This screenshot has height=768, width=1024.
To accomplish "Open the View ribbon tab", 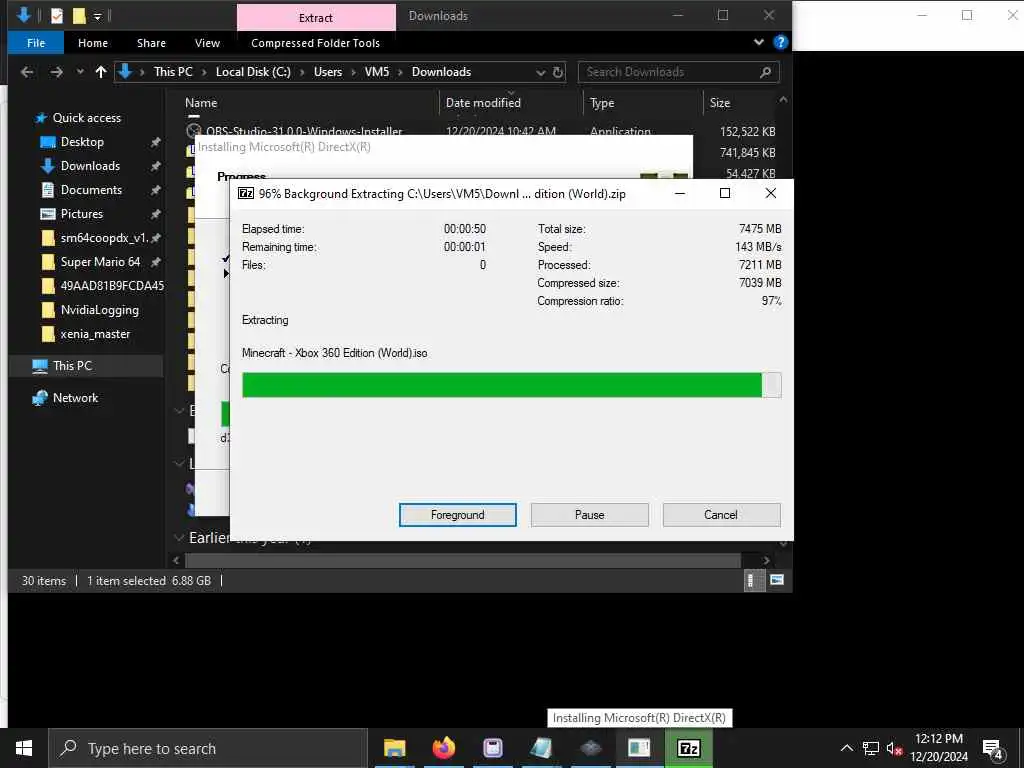I will pyautogui.click(x=207, y=43).
